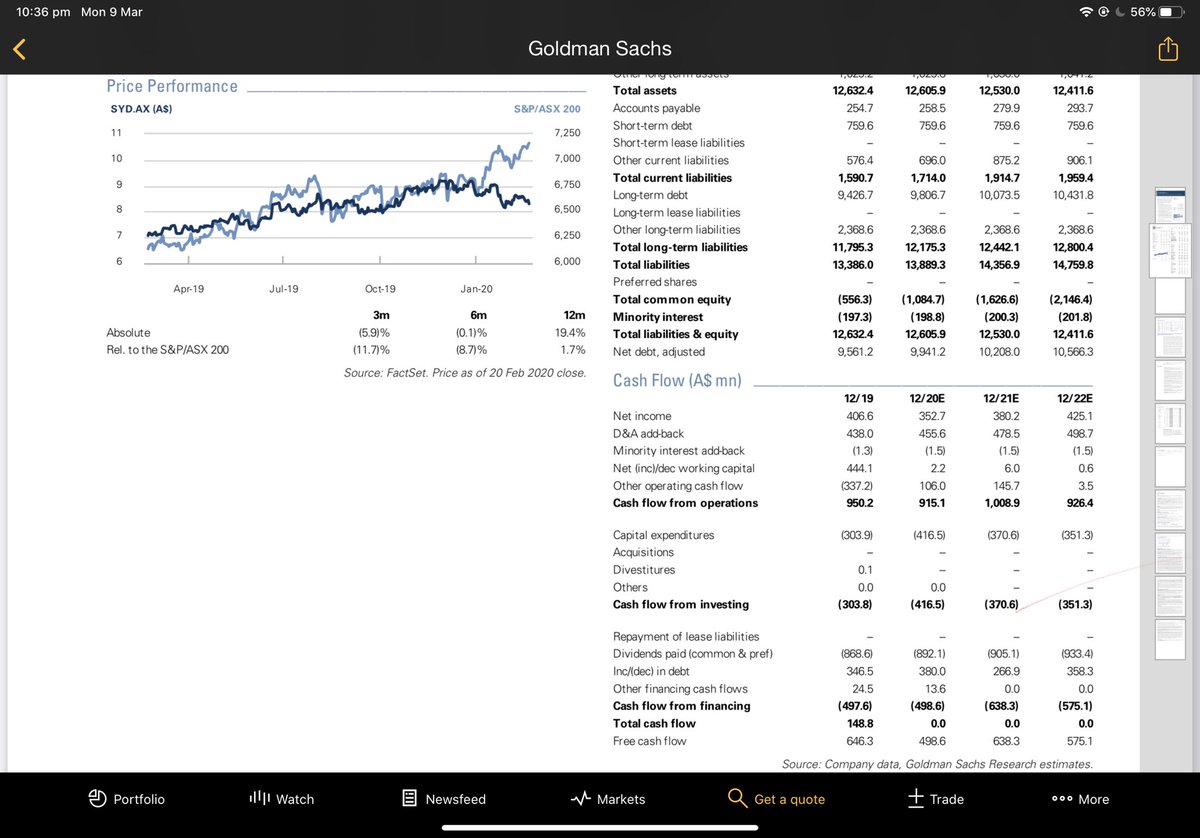Tap the Cash flow from investing label
Image resolution: width=1200 pixels, height=838 pixels.
point(680,604)
